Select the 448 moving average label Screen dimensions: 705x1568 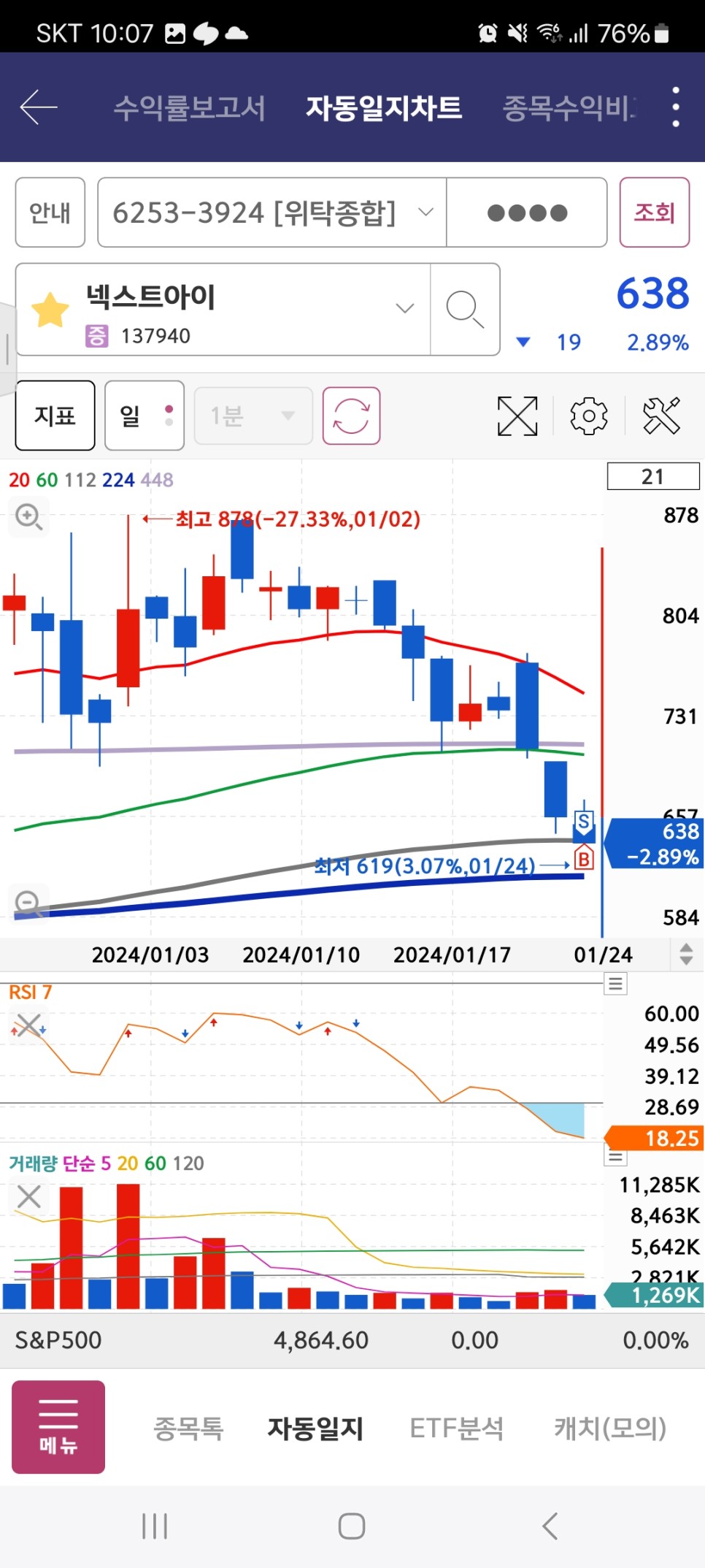tap(157, 480)
